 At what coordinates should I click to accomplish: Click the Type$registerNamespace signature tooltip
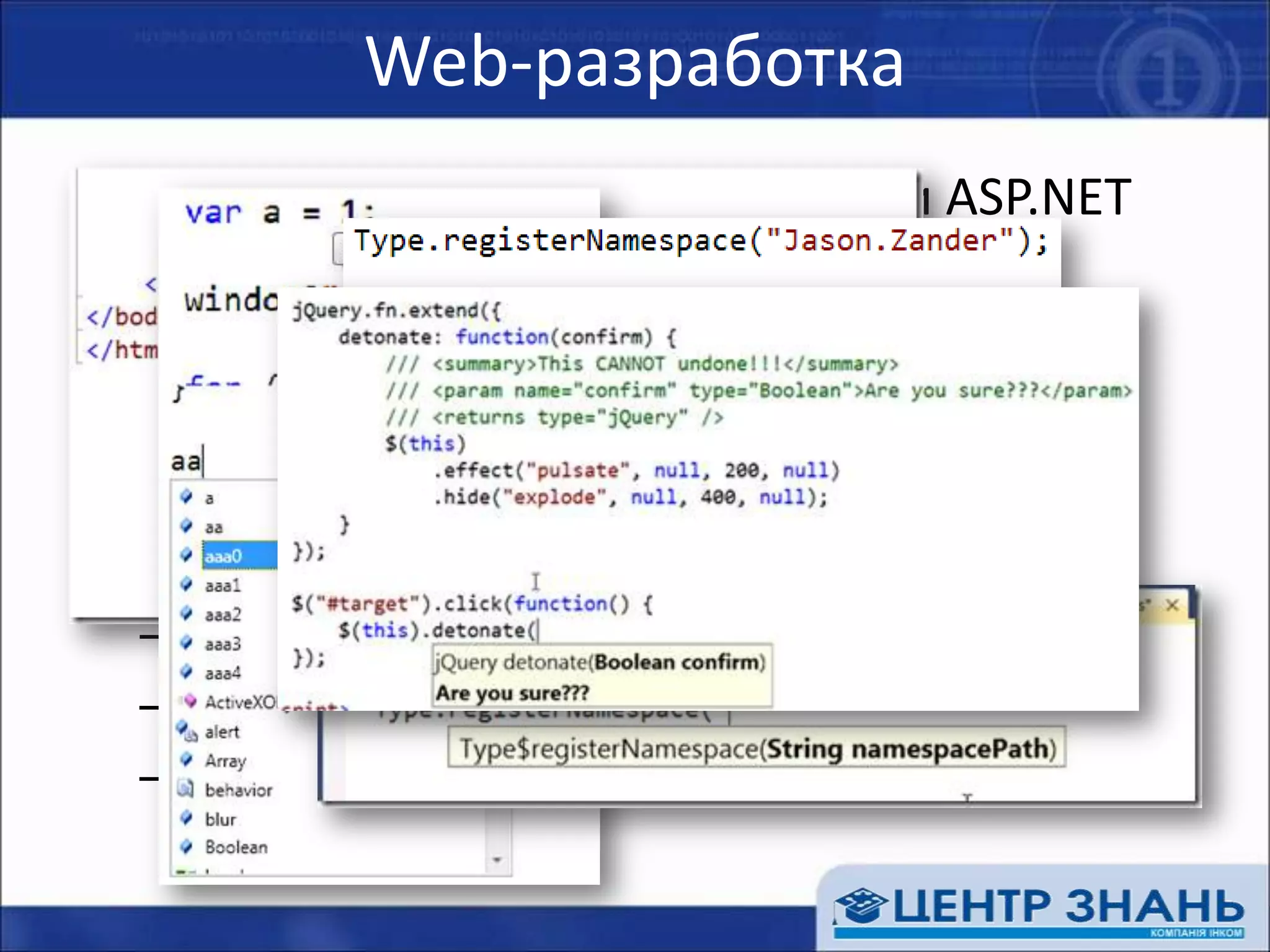coord(757,749)
